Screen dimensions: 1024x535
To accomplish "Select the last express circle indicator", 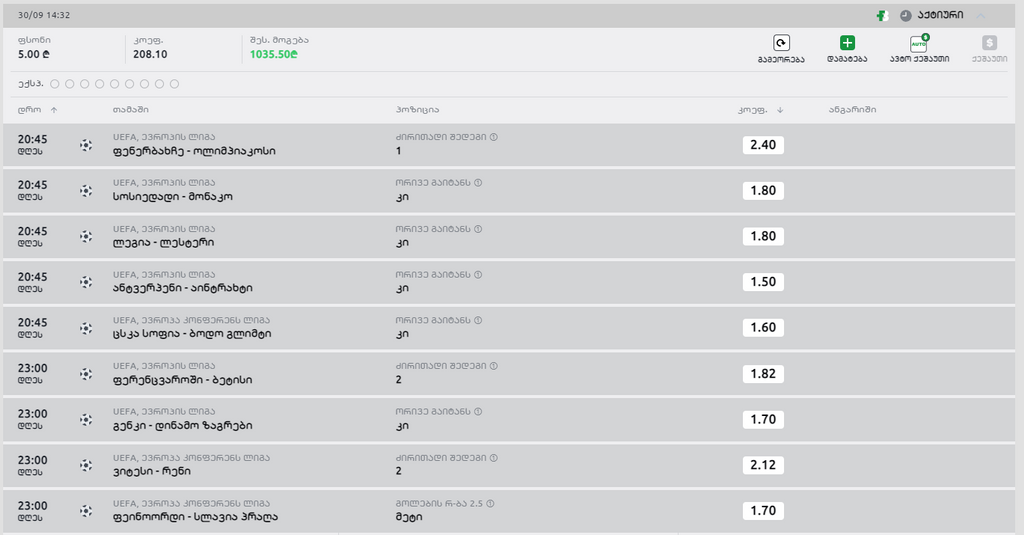I will (174, 84).
